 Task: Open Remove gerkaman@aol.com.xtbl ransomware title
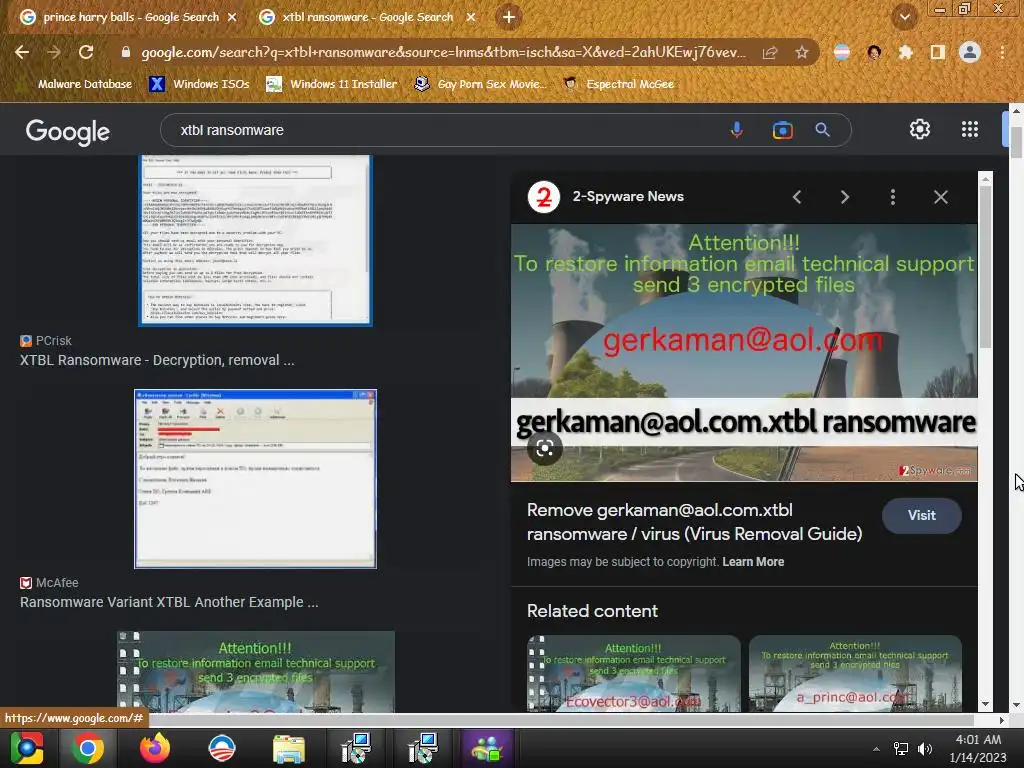point(694,522)
